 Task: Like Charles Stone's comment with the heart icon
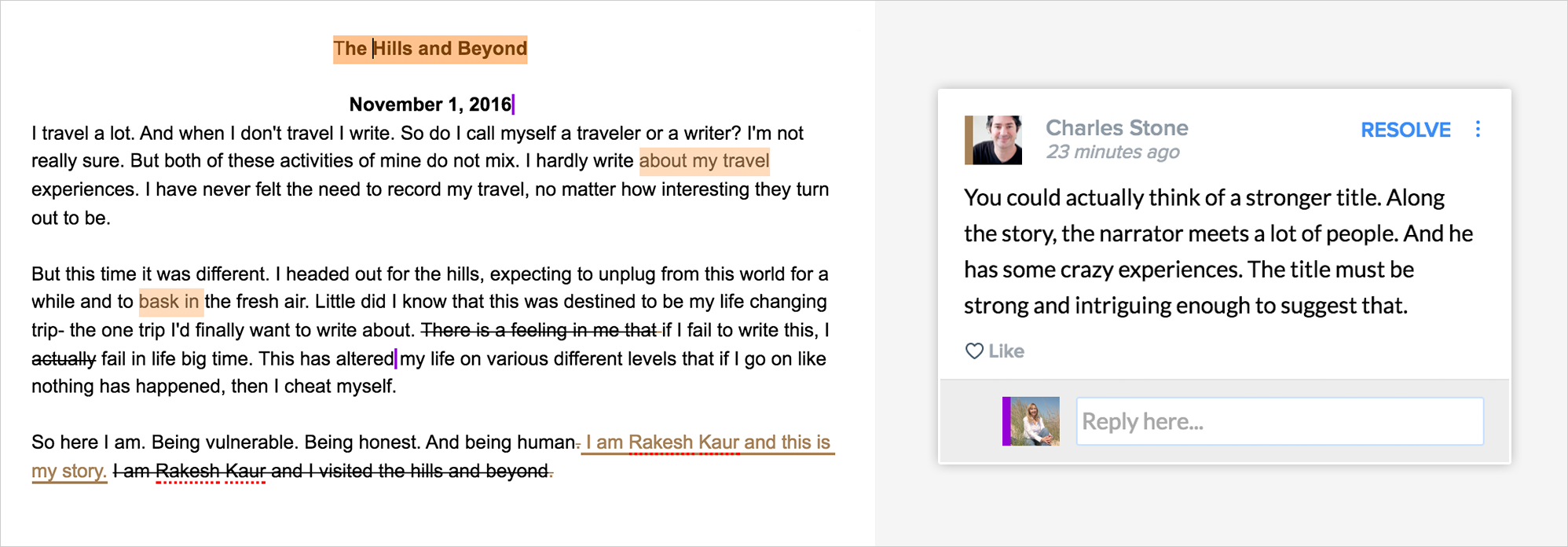[x=974, y=351]
